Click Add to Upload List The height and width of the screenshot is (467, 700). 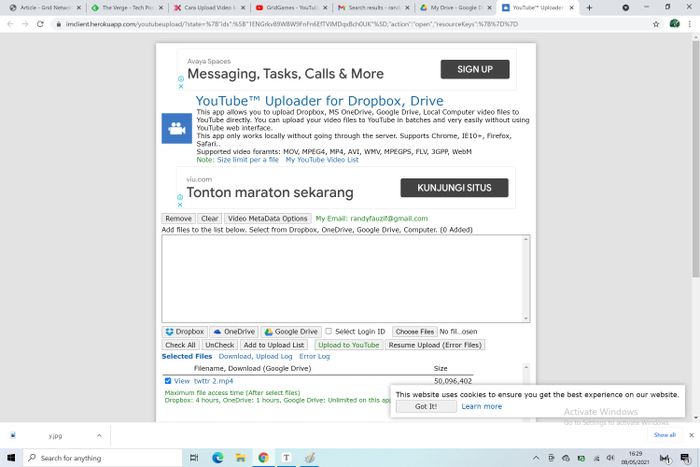[274, 345]
